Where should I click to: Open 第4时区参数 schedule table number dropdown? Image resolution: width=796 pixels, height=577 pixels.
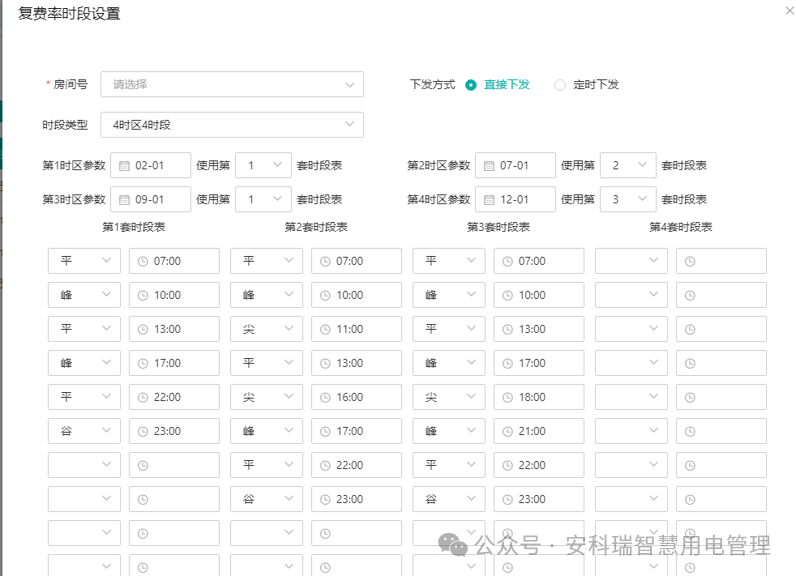628,199
